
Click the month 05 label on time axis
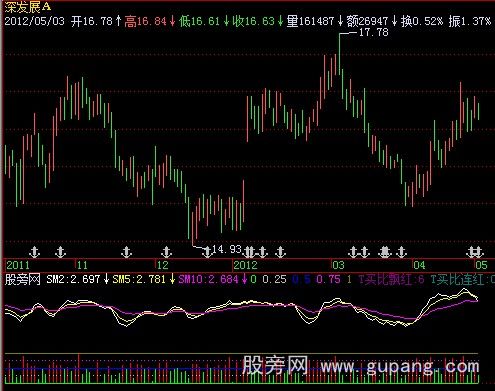coord(481,265)
